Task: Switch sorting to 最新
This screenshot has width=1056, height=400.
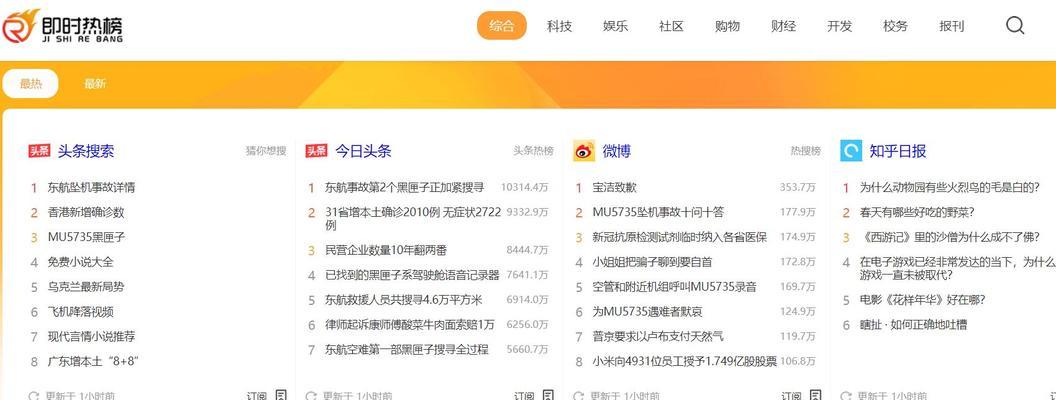Action: [x=95, y=84]
